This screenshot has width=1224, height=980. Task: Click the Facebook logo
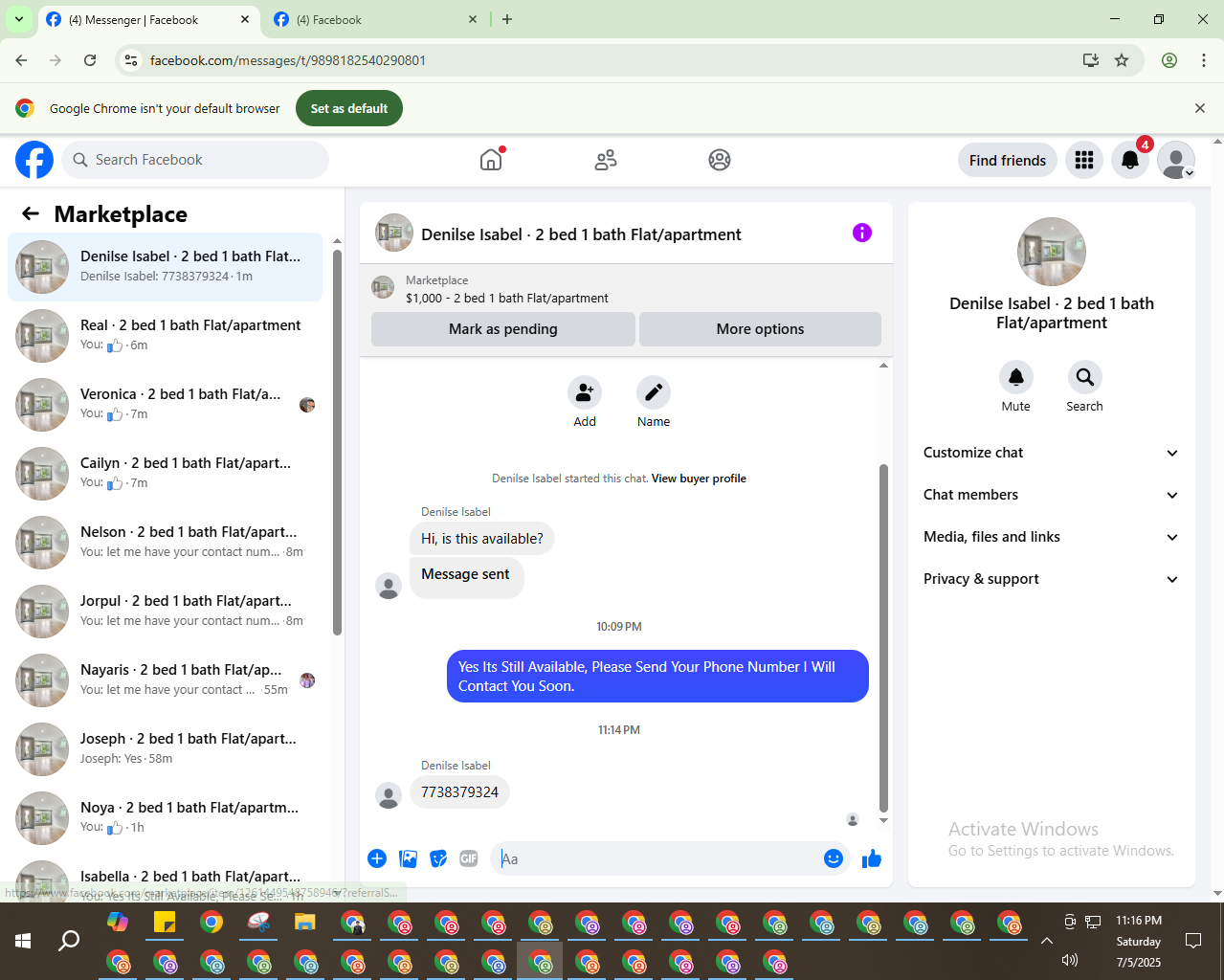click(34, 160)
